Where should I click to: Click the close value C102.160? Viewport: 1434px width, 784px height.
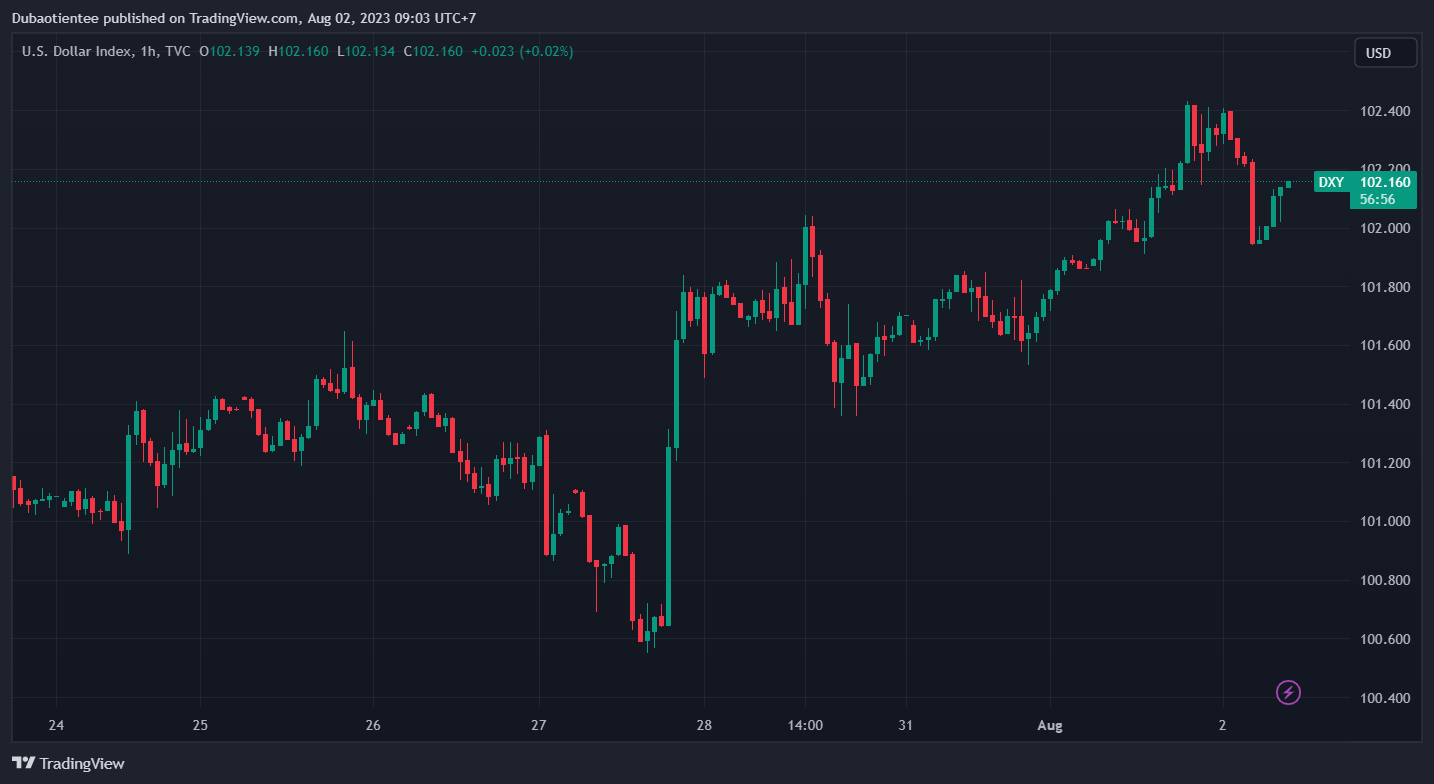pos(433,51)
